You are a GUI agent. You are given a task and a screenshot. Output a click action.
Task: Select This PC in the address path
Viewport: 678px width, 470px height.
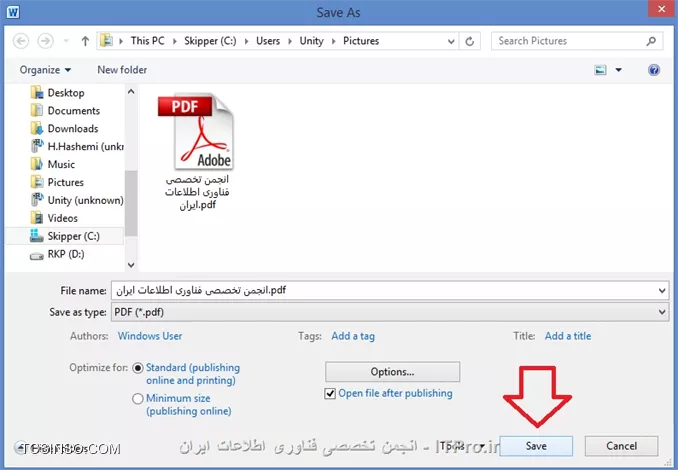coord(147,41)
